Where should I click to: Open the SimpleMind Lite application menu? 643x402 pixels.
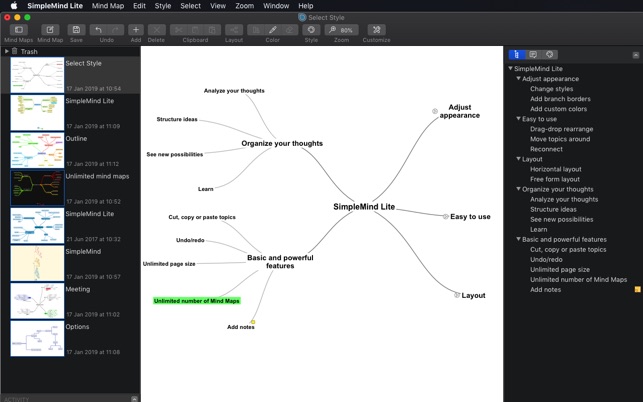pyautogui.click(x=55, y=6)
